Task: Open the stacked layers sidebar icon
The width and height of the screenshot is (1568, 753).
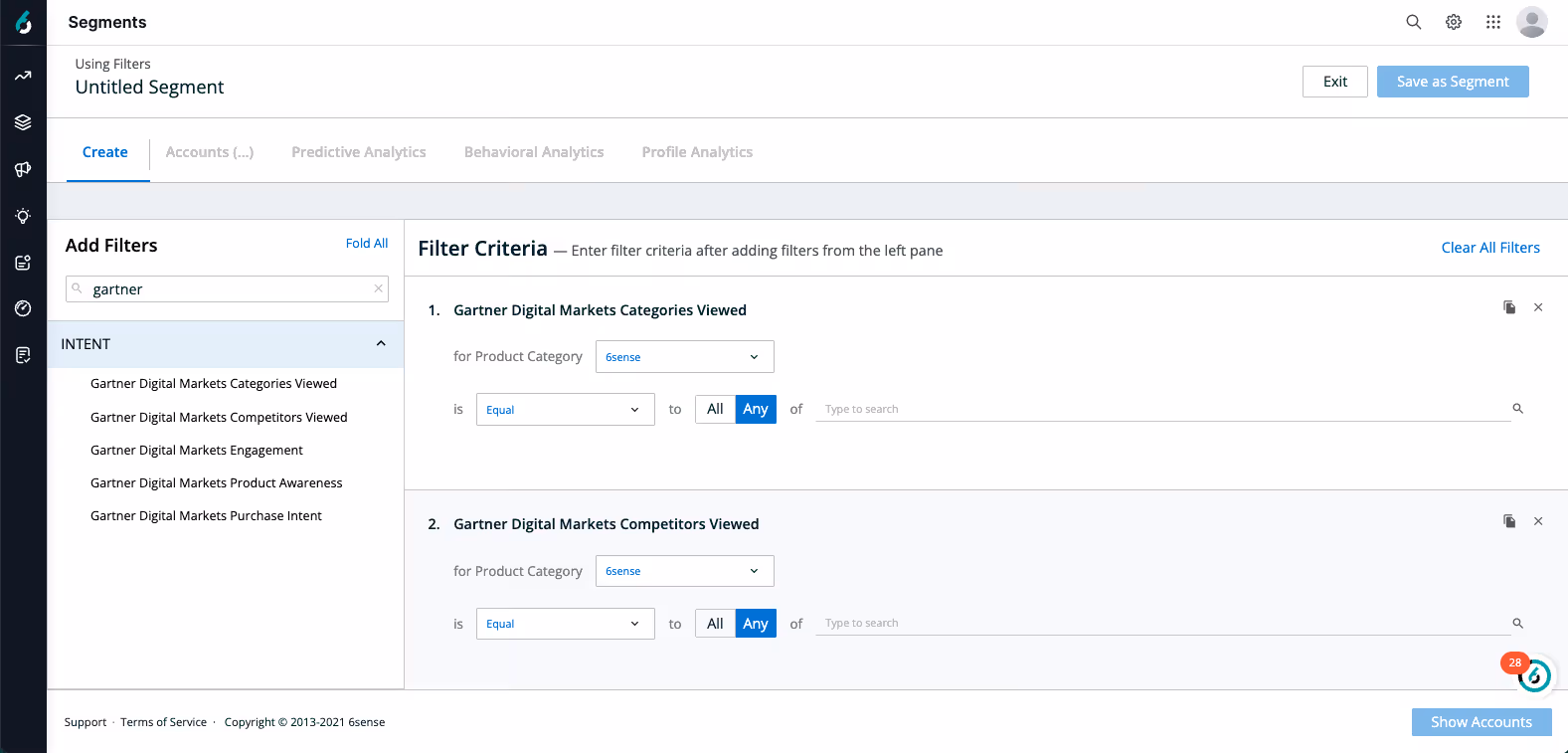Action: click(23, 122)
